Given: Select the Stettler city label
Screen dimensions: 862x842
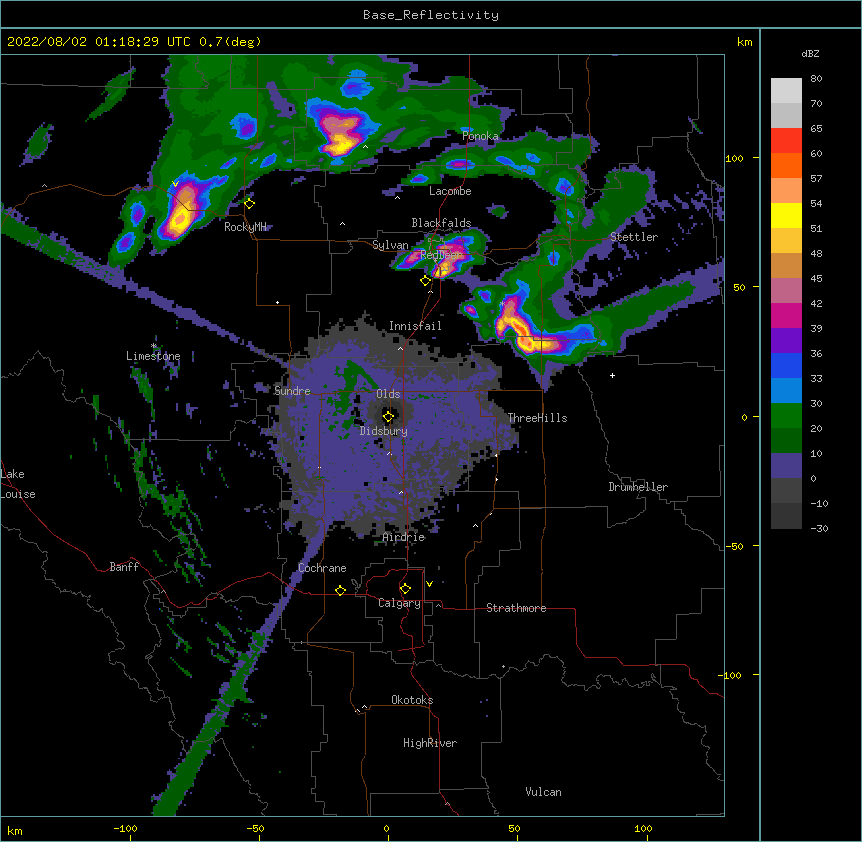Looking at the screenshot, I should coord(634,237).
